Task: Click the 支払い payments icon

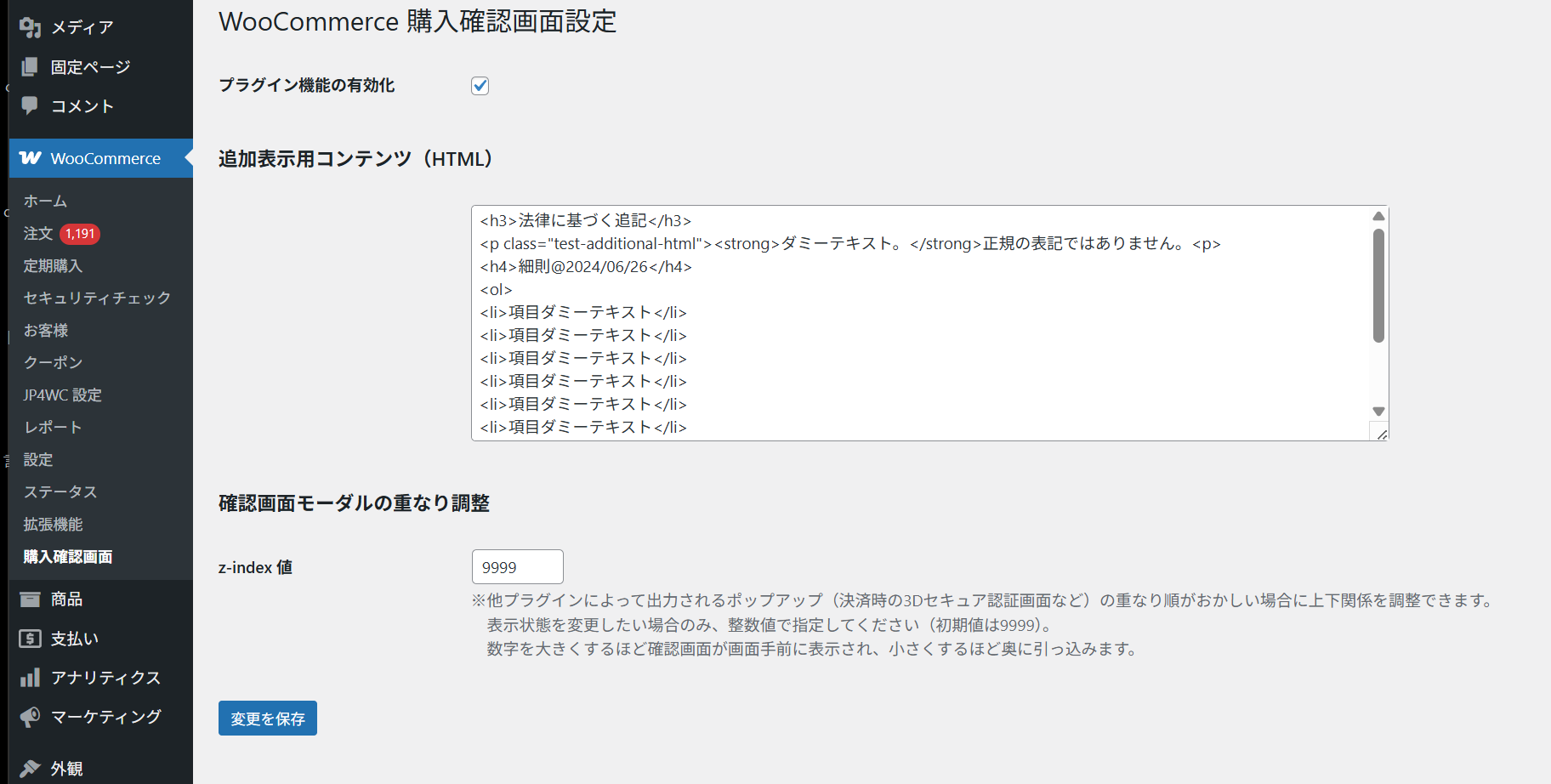Action: click(30, 639)
